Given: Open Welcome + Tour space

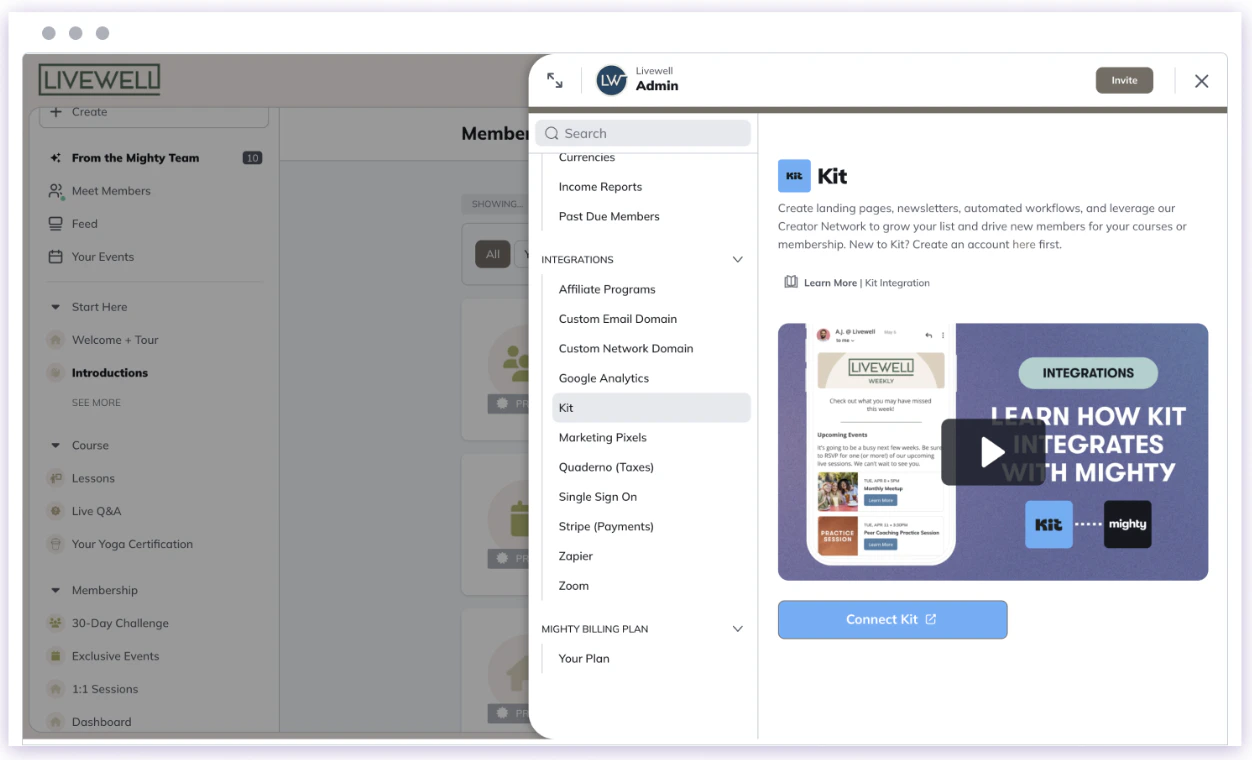Looking at the screenshot, I should (115, 340).
